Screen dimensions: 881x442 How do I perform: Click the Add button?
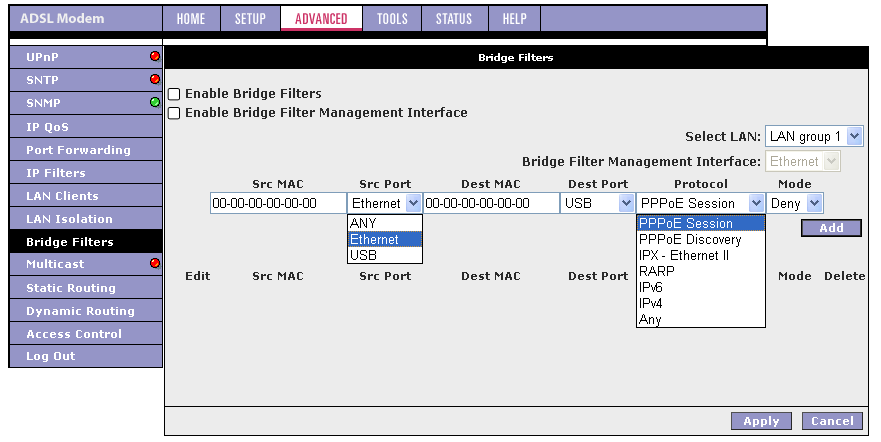click(831, 228)
